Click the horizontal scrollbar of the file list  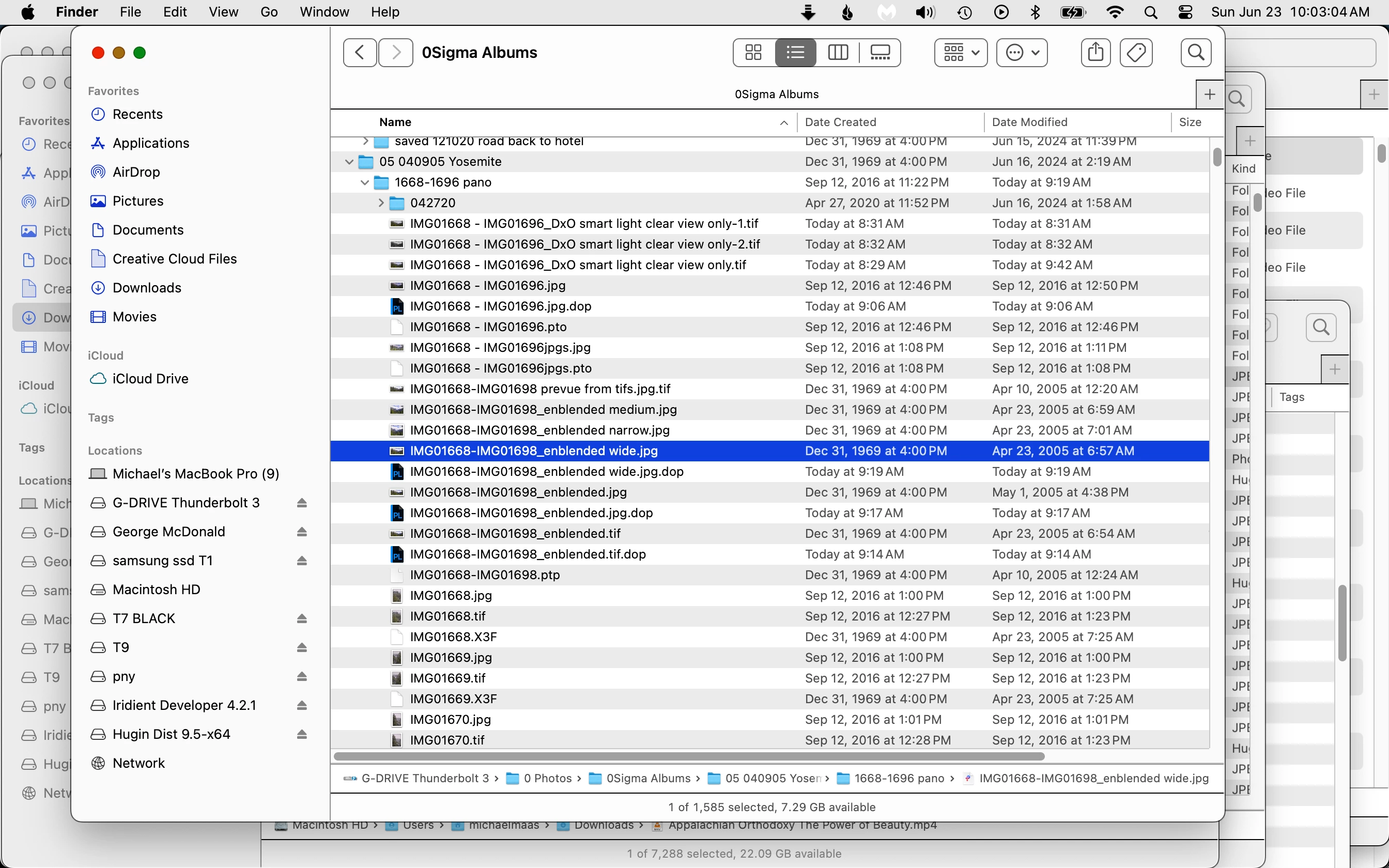tap(689, 756)
